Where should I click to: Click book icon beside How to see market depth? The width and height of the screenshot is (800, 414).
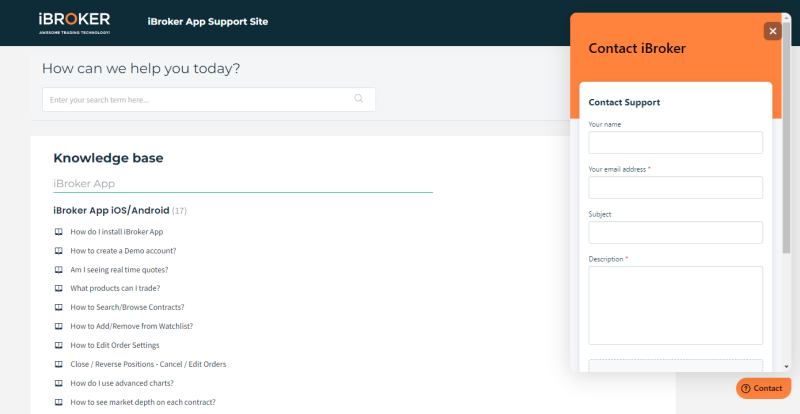click(x=59, y=402)
